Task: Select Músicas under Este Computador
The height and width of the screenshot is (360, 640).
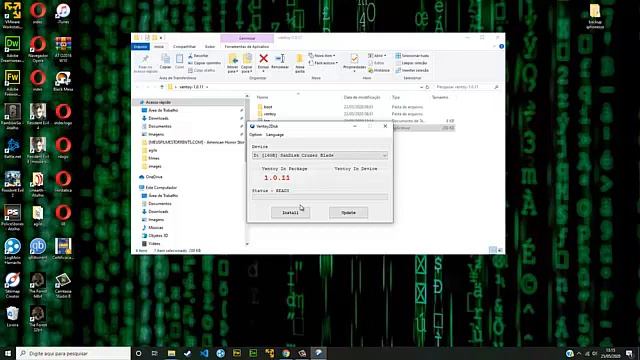Action: (156, 228)
